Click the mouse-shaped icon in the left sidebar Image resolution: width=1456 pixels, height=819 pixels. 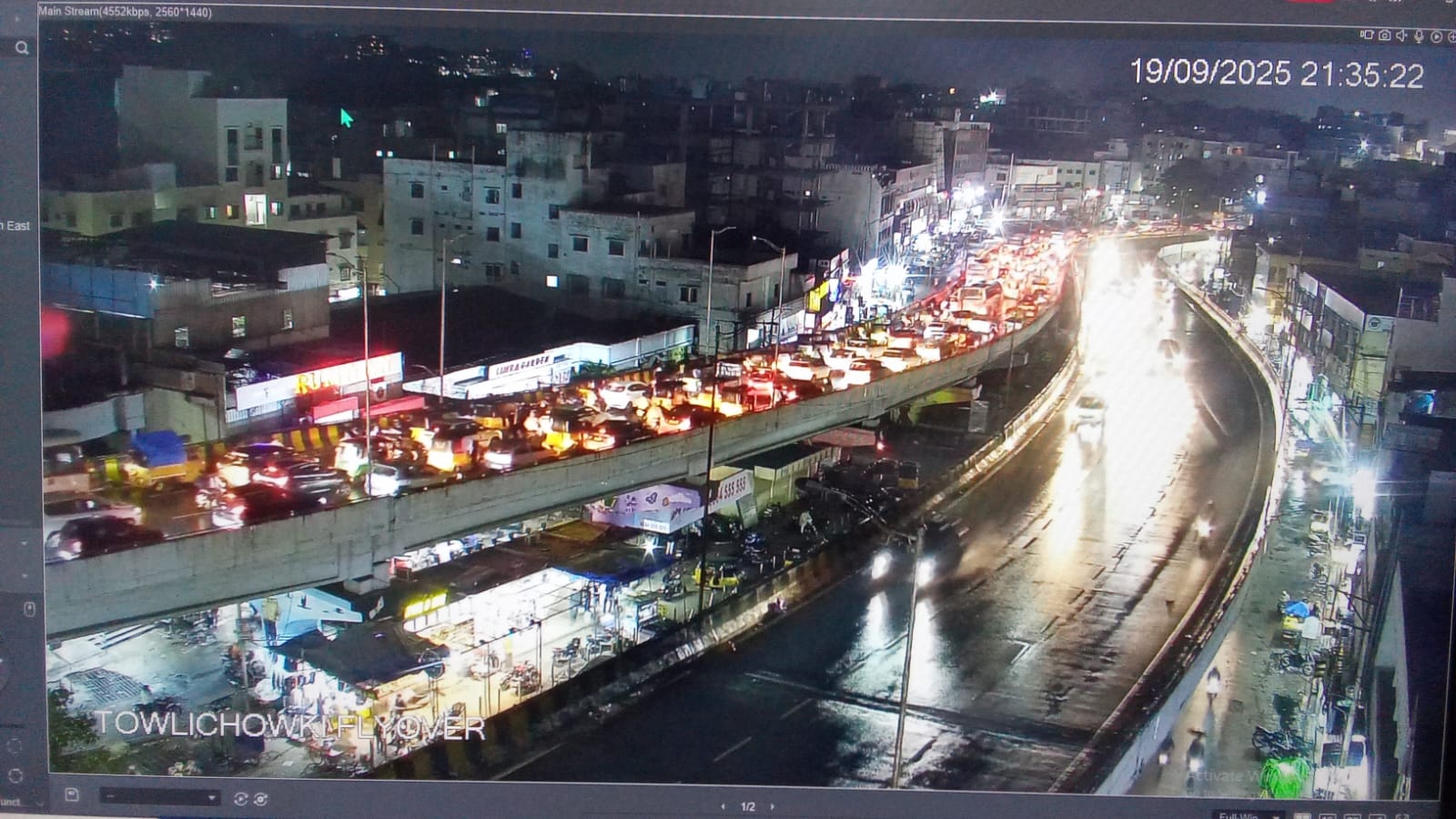pyautogui.click(x=29, y=609)
